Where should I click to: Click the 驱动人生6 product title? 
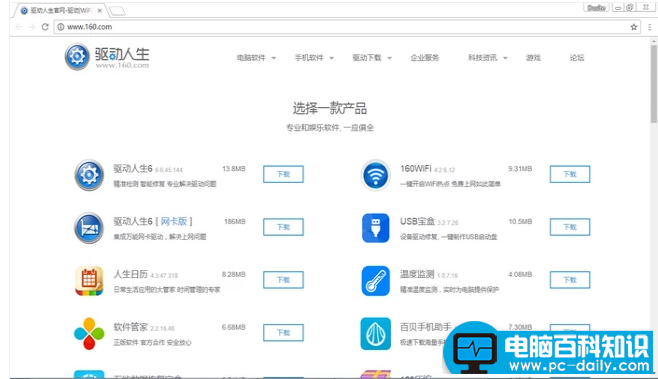click(133, 169)
